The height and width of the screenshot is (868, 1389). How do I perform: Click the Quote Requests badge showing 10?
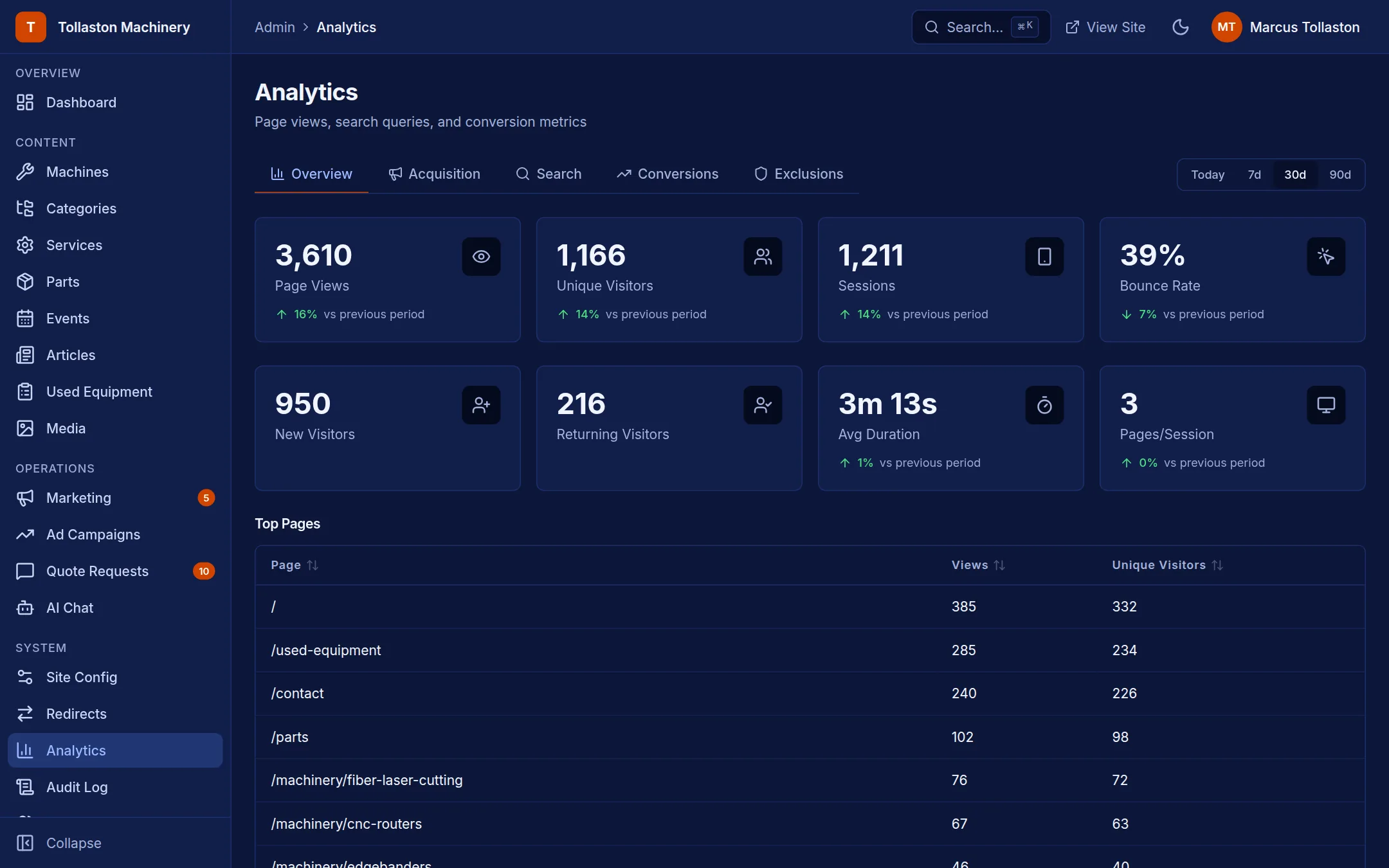pos(204,571)
